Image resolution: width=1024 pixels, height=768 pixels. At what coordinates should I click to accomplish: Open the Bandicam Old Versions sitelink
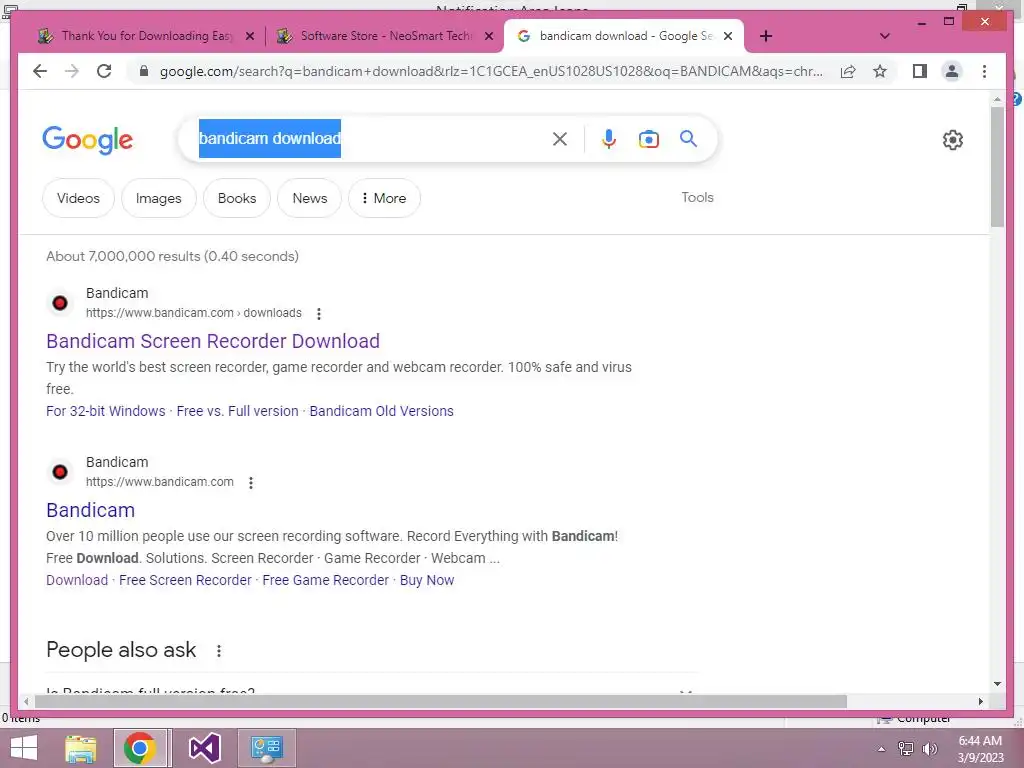tap(381, 411)
